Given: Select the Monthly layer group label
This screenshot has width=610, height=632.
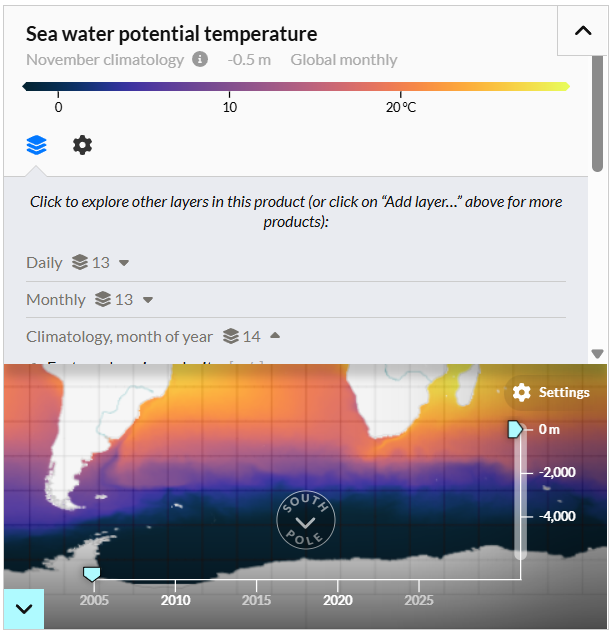Looking at the screenshot, I should point(56,299).
